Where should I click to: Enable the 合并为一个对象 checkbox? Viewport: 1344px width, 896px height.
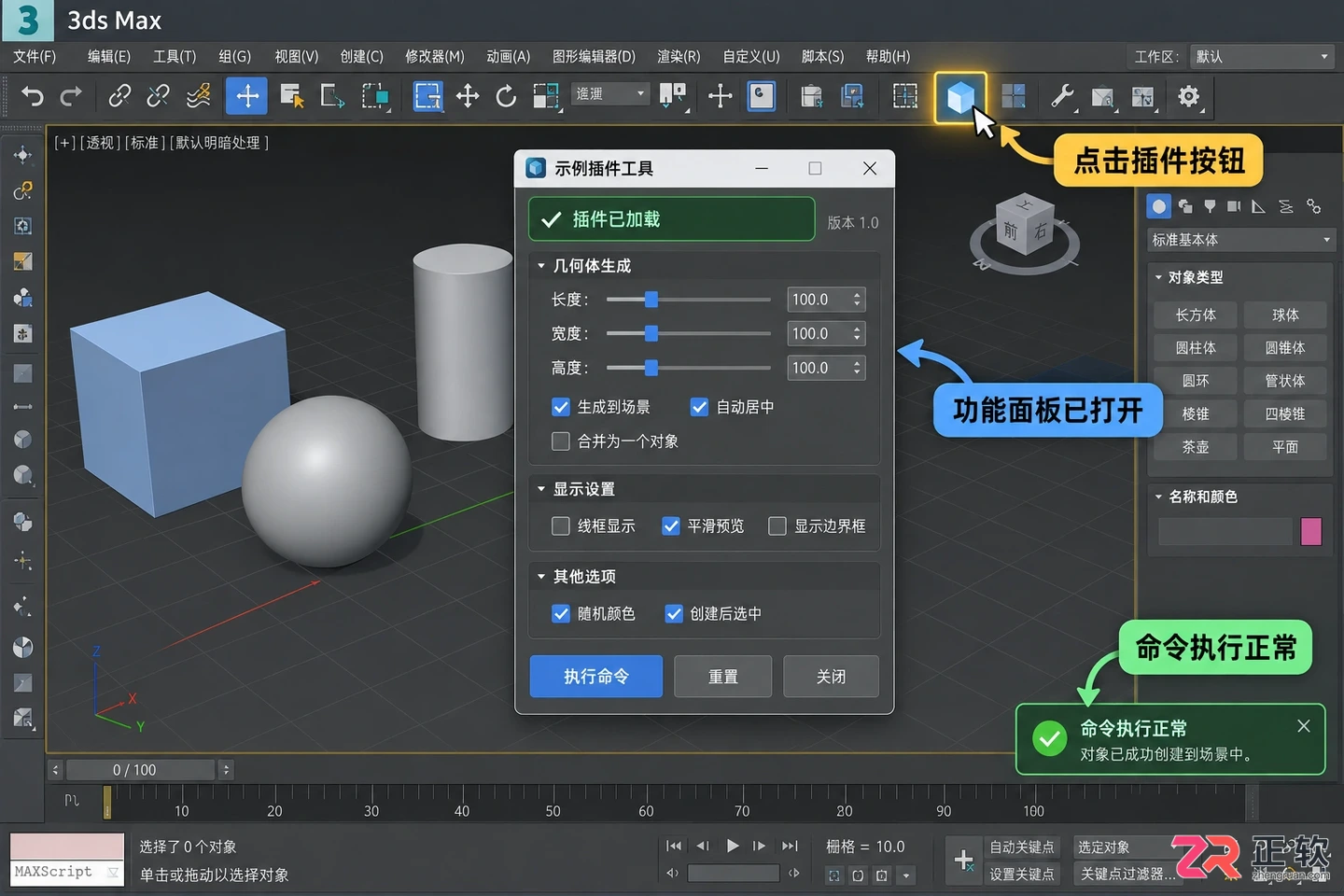pyautogui.click(x=561, y=441)
